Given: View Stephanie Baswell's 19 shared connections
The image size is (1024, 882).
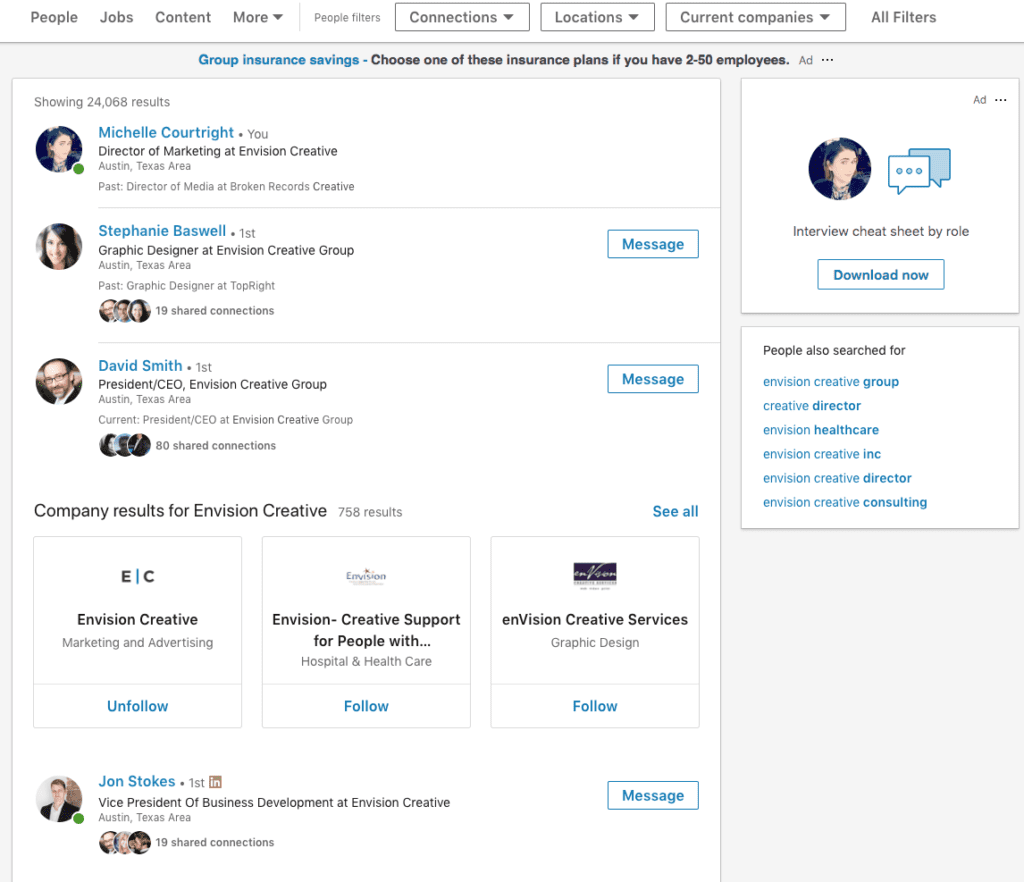Looking at the screenshot, I should [214, 311].
